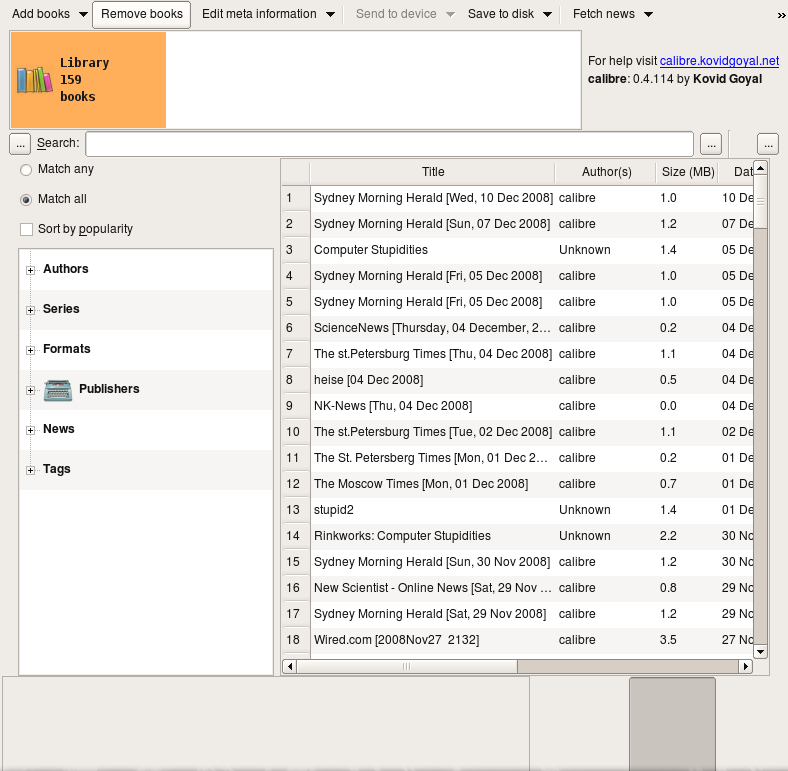Select row 'Computer Stupidities'
Screen dimensions: 788x771
click(x=433, y=250)
